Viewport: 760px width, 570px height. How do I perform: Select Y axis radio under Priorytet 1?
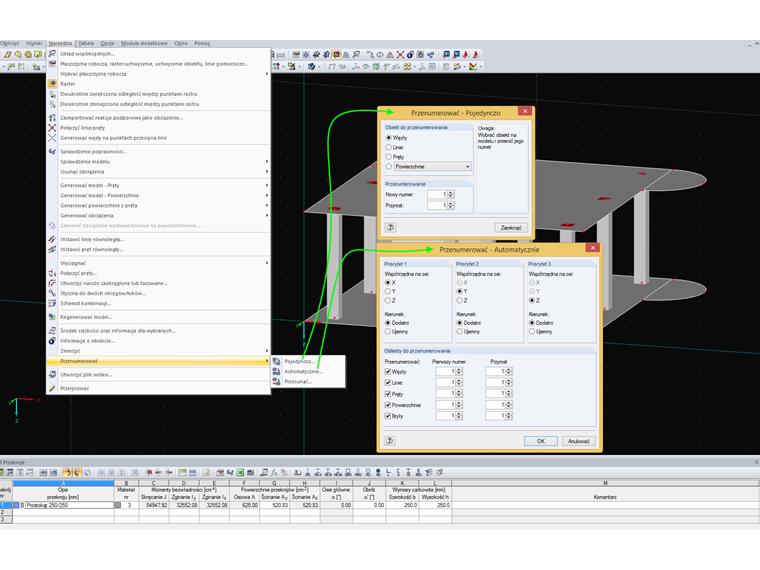tap(388, 291)
